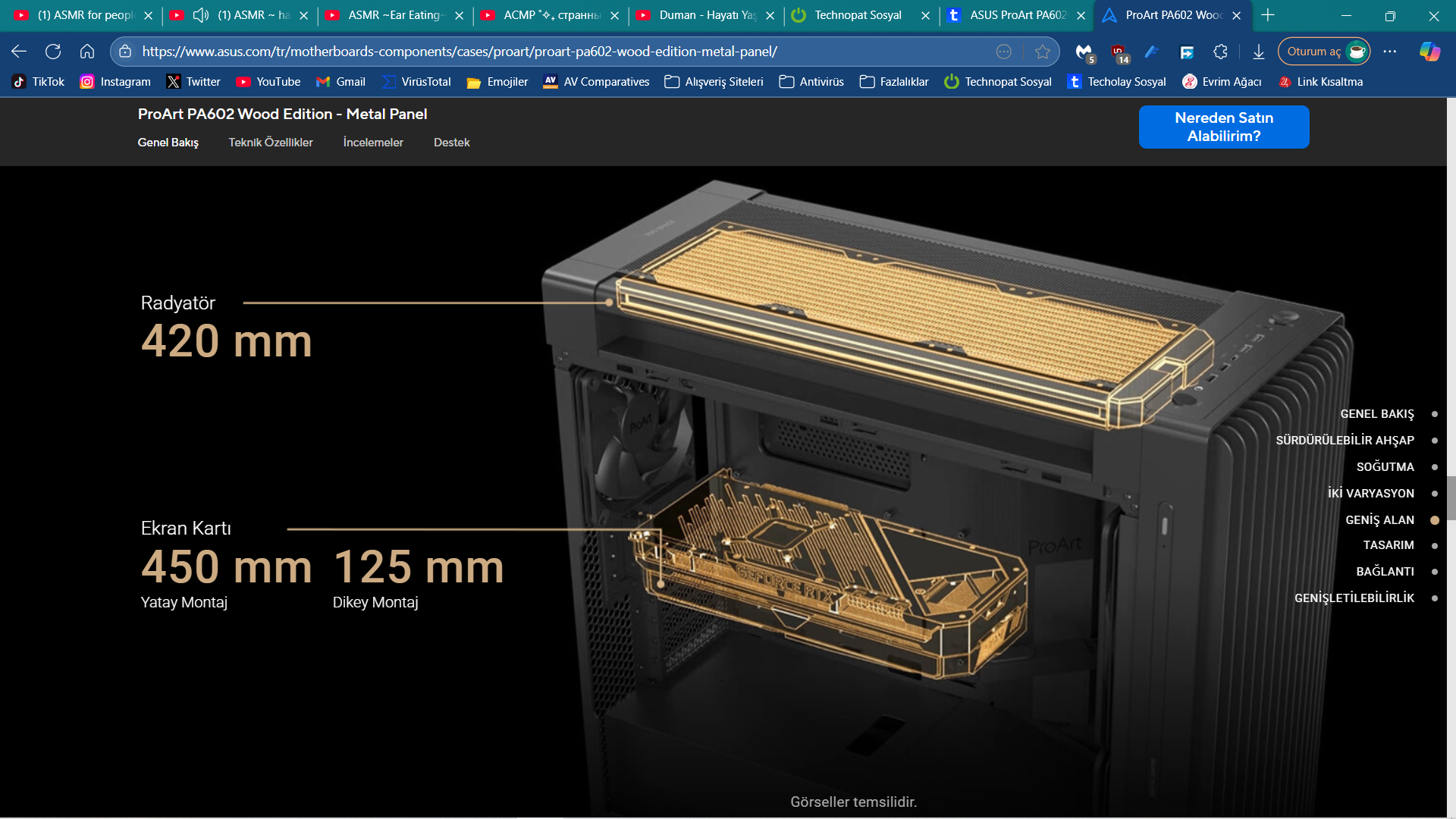Viewport: 1456px width, 819px height.
Task: Jump to İKİ VARYASYON section dot
Action: tap(1435, 494)
